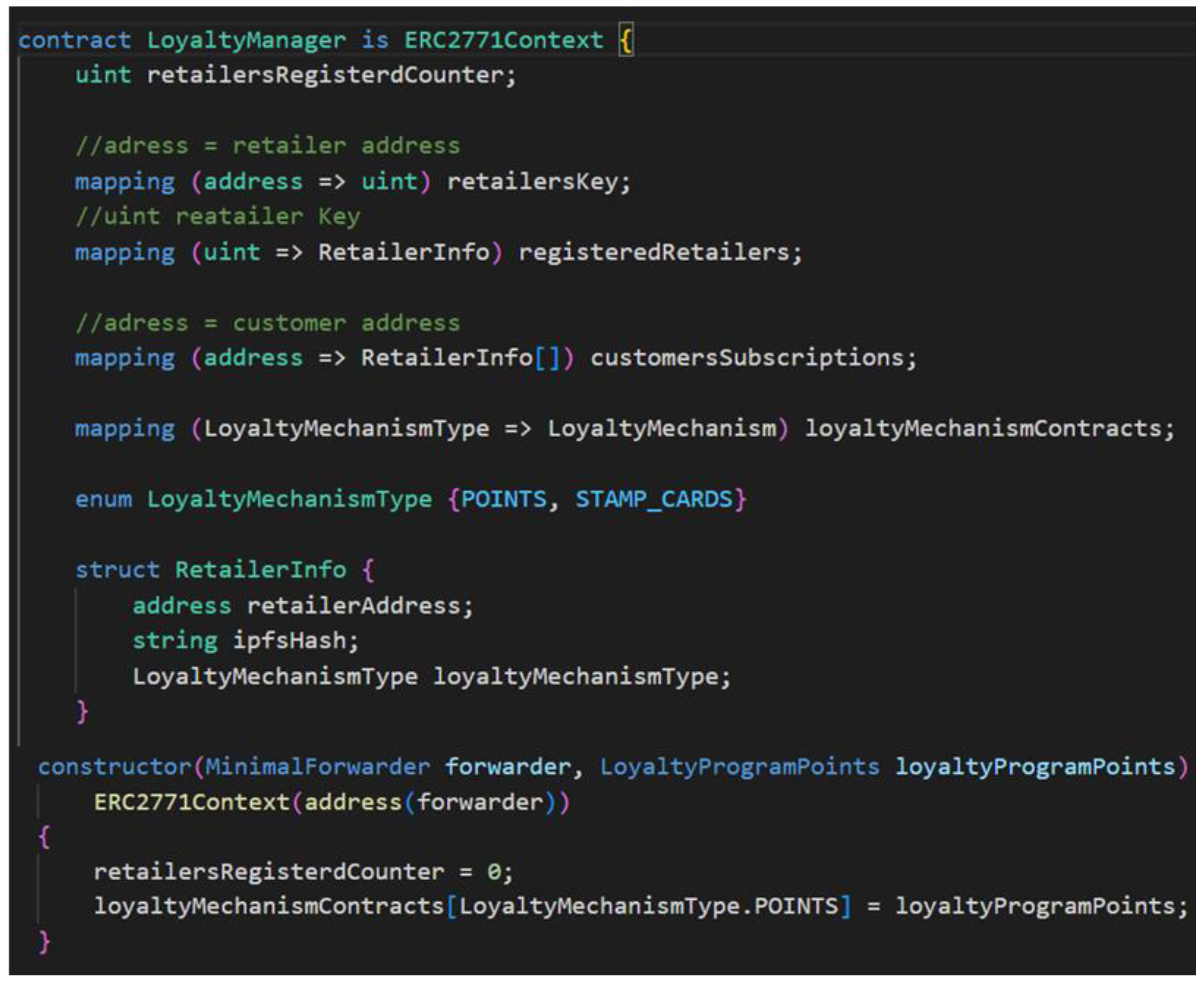
Task: Click the constructor keyword
Action: (114, 767)
